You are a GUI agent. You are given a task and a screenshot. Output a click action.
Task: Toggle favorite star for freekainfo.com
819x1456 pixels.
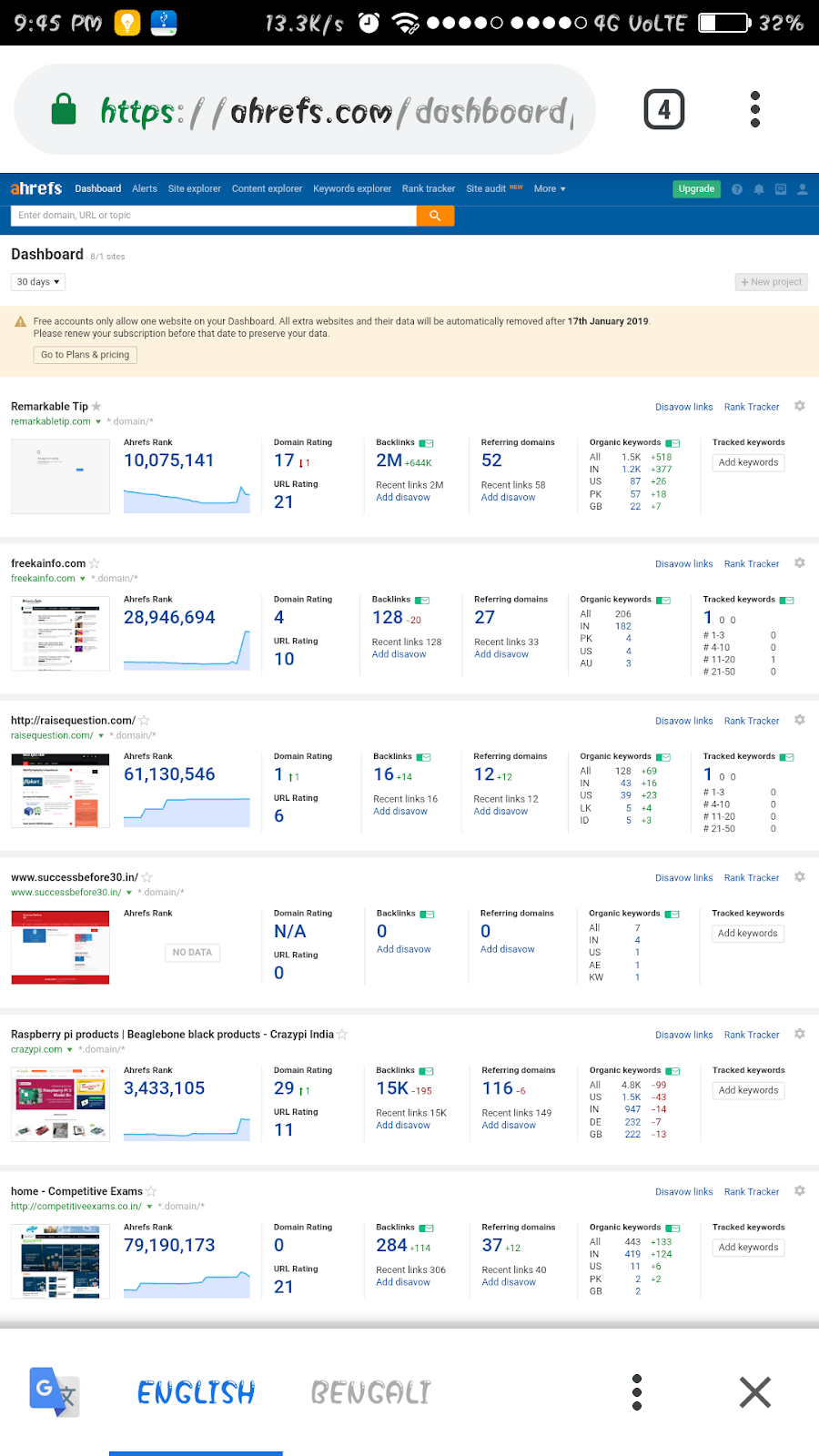[95, 564]
